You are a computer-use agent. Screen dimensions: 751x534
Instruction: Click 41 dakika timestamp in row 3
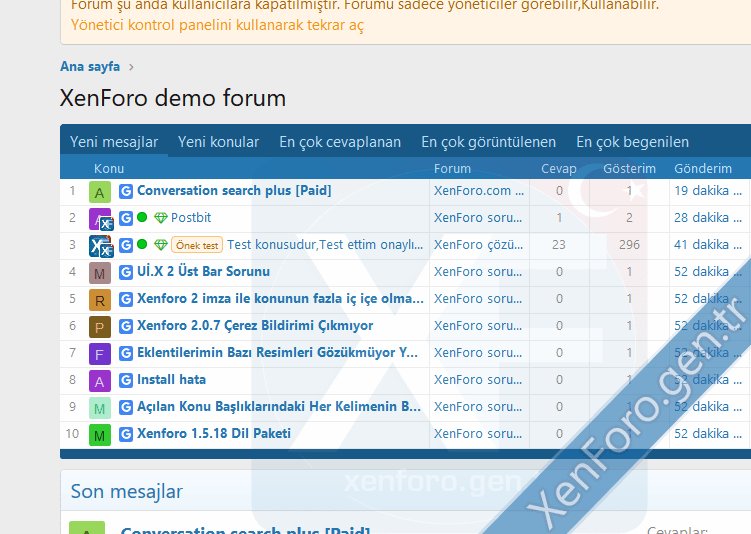coord(708,245)
